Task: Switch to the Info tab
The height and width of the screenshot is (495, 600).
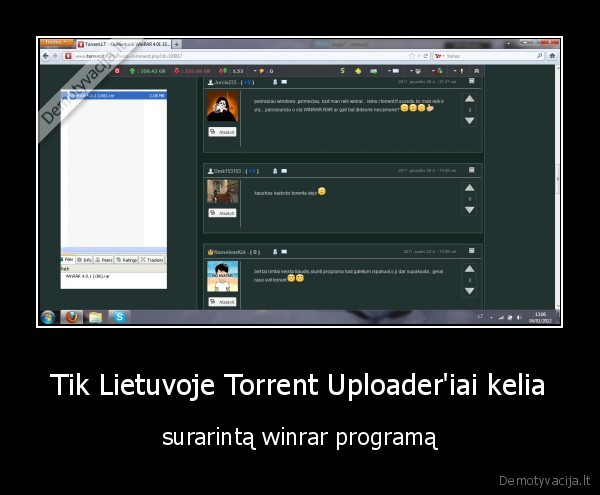Action: (x=85, y=260)
